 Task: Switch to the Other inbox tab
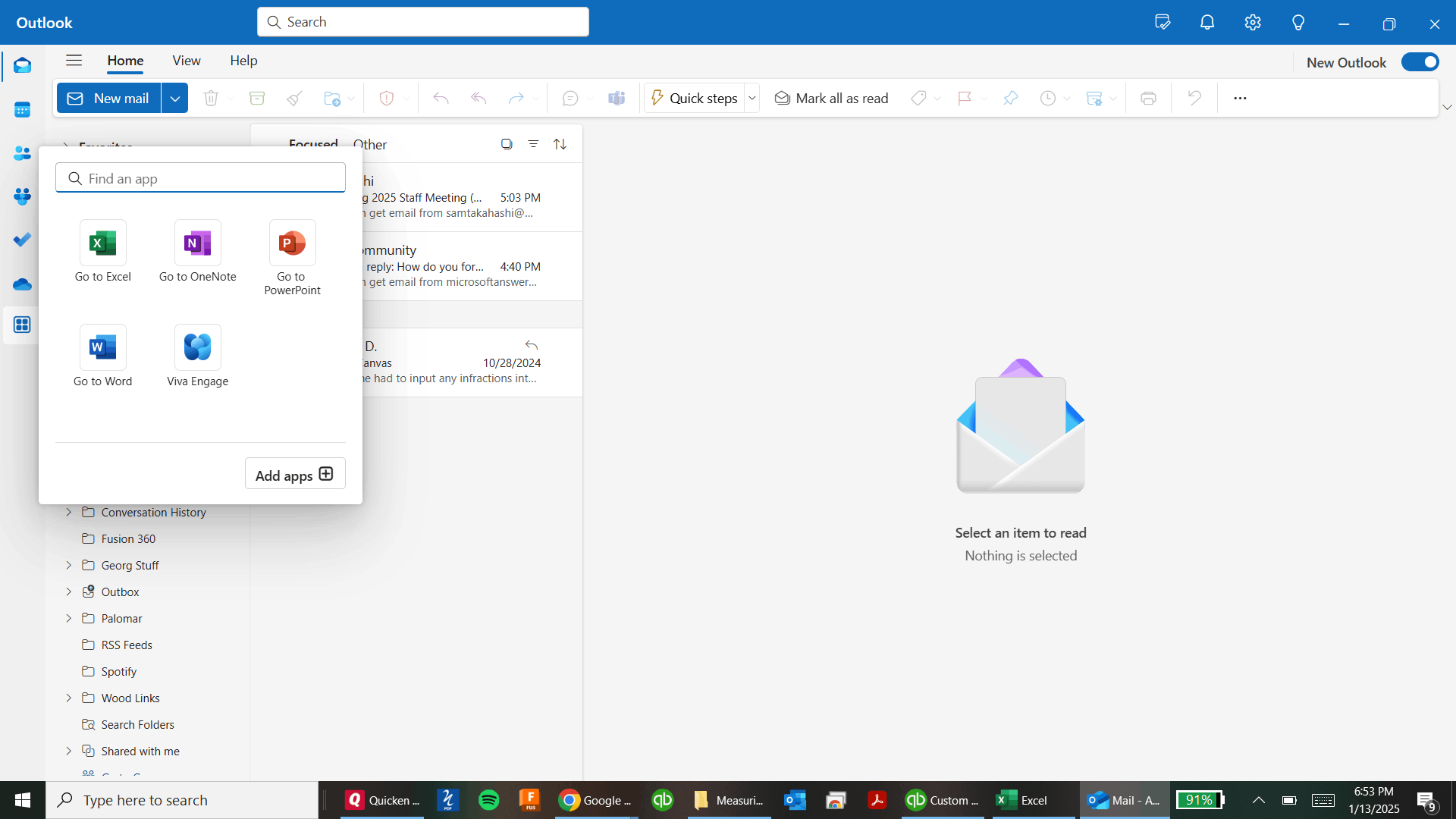[370, 145]
